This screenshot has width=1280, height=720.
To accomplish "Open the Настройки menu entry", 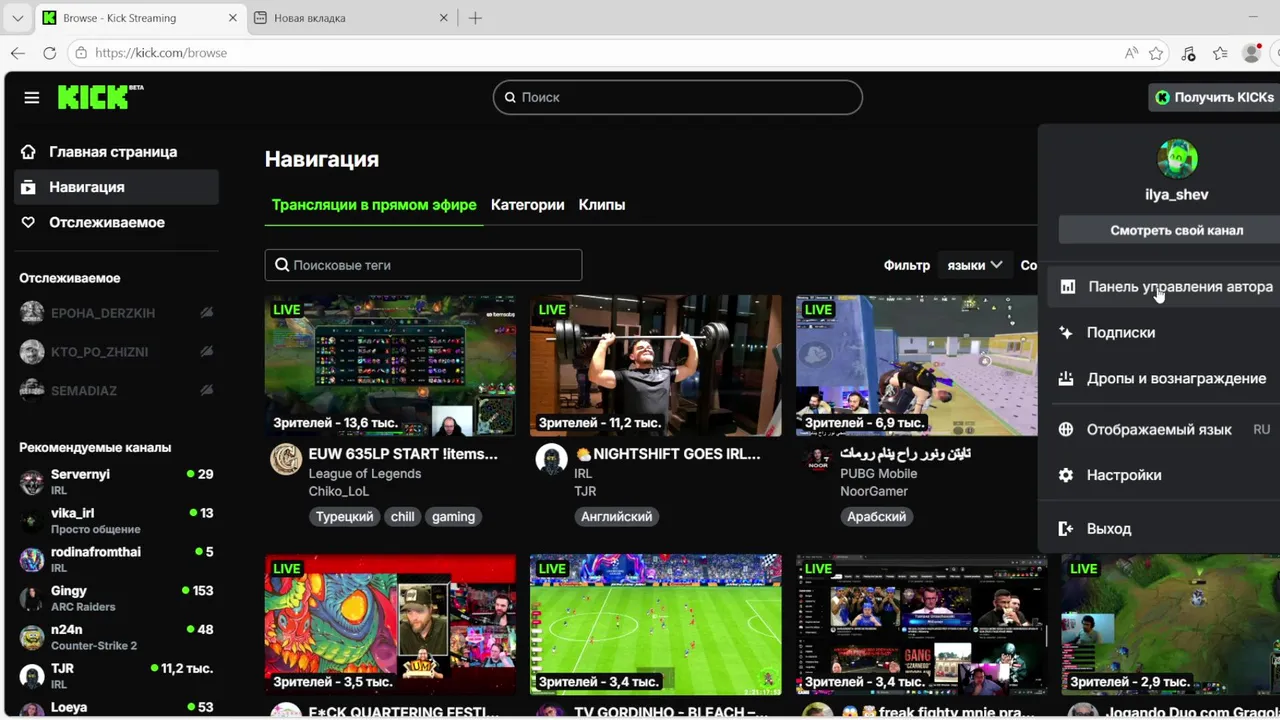I will [x=1164, y=475].
